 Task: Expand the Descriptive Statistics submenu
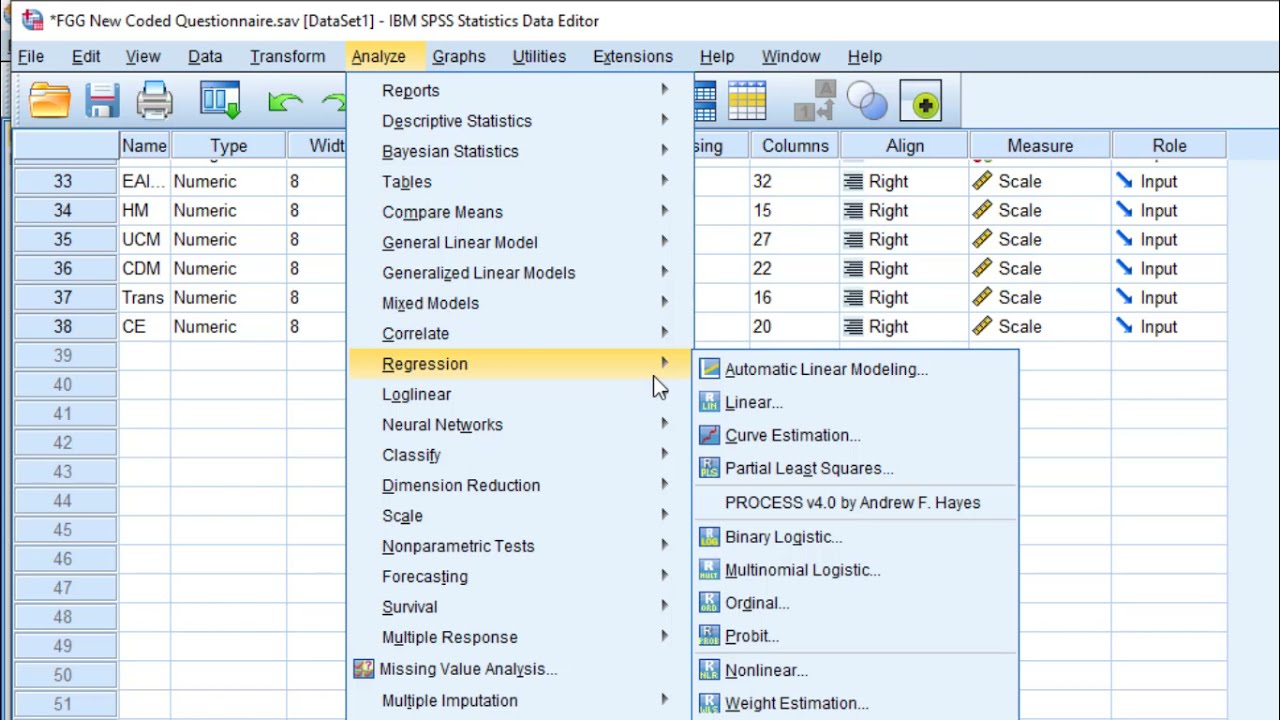520,121
